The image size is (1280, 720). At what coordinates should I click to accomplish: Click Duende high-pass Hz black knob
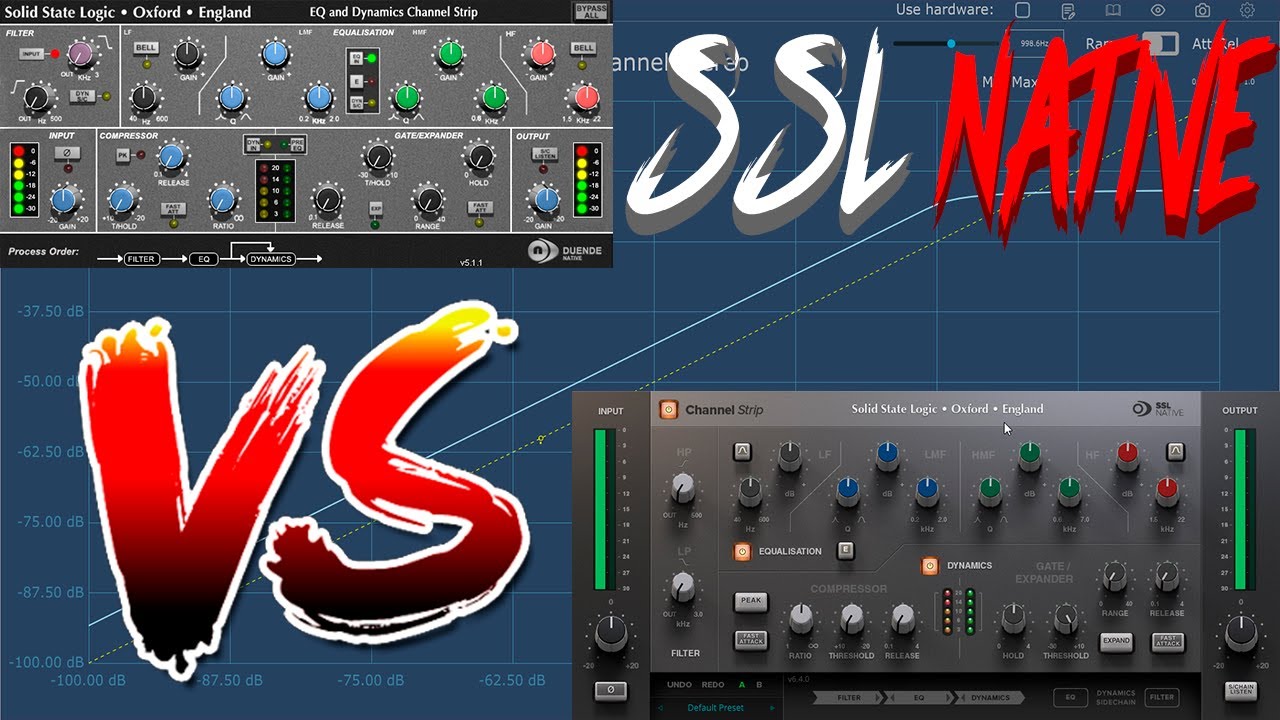click(36, 98)
